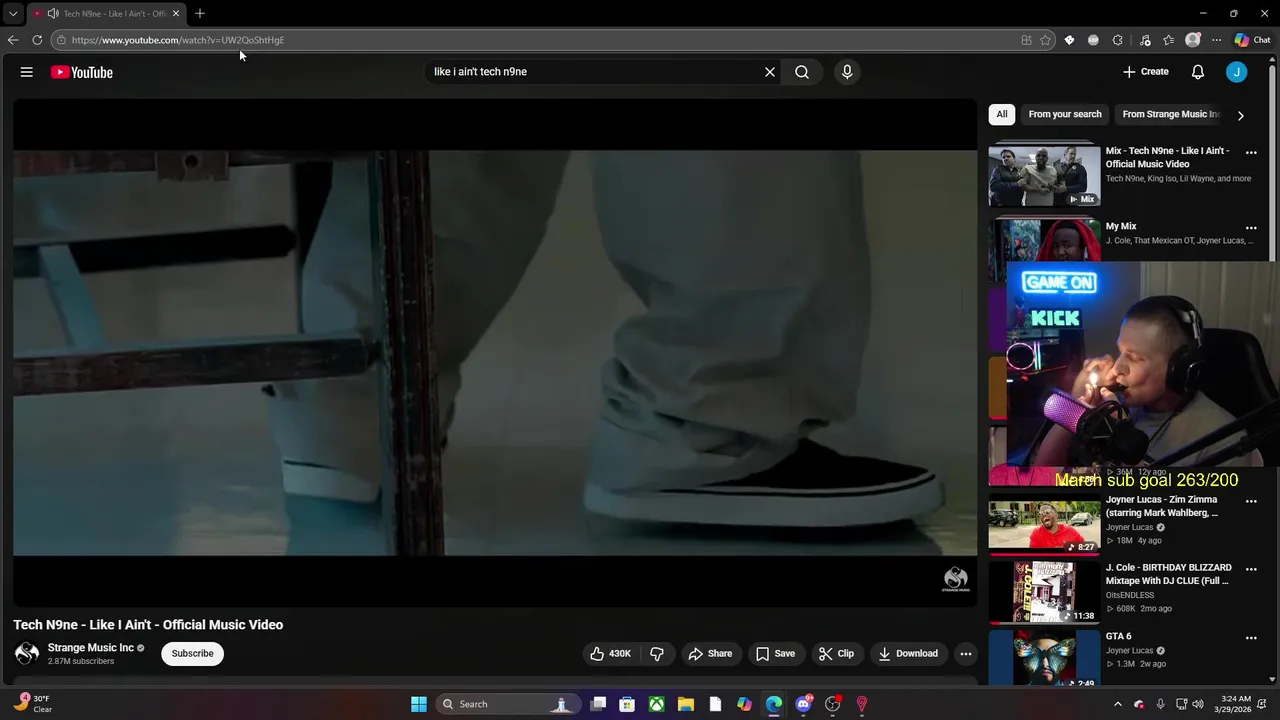Show more filter chips with right chevron
The height and width of the screenshot is (720, 1280).
click(1241, 115)
